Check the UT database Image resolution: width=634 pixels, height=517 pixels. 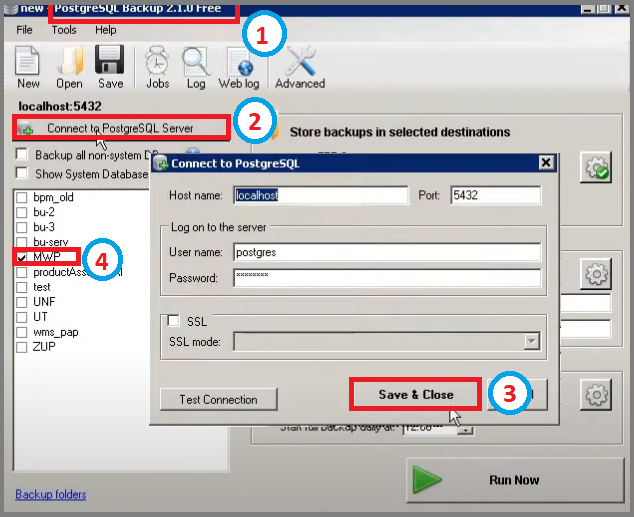[21, 317]
